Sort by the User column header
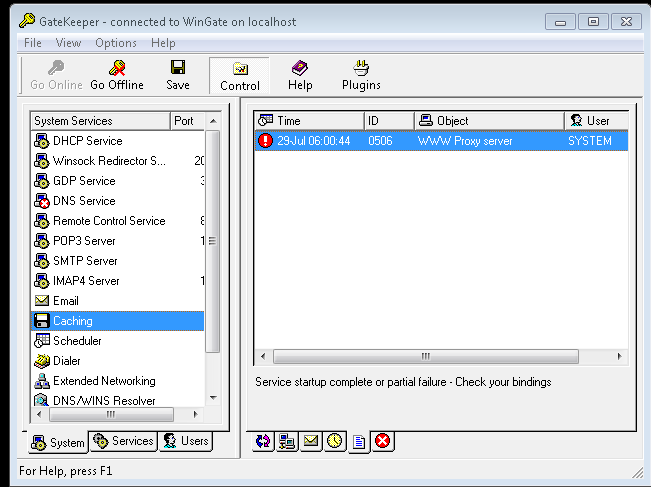Viewport: 651px width, 487px height. pos(597,121)
